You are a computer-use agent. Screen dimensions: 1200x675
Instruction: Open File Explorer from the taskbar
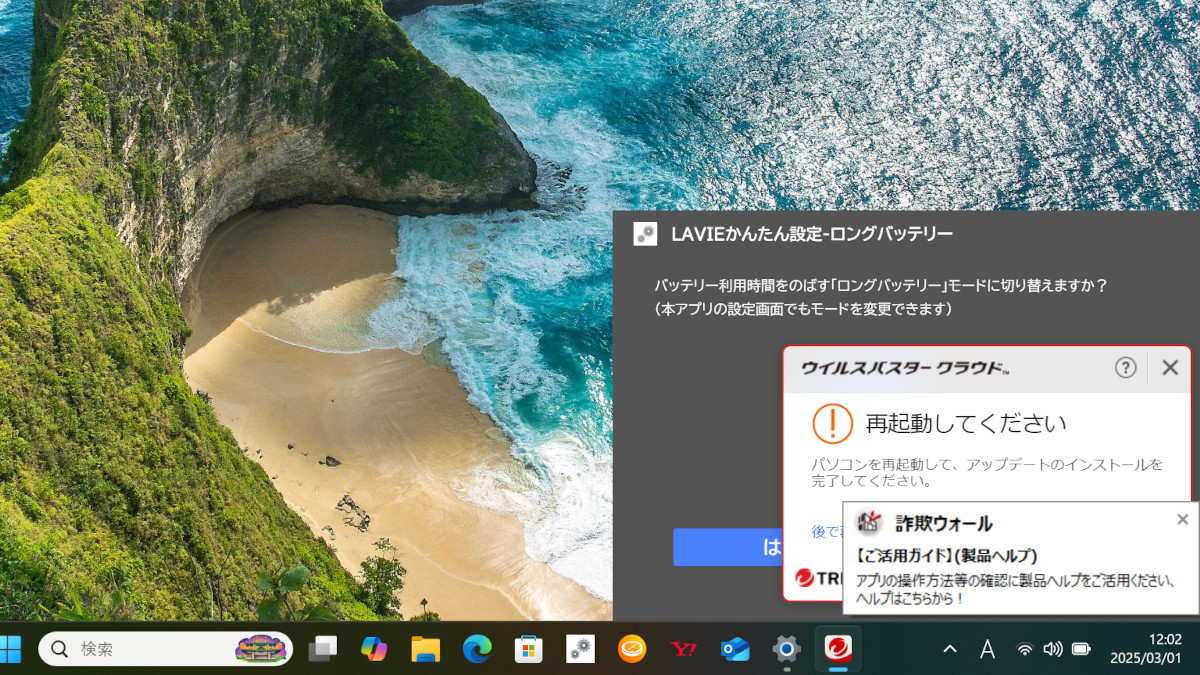tap(427, 648)
